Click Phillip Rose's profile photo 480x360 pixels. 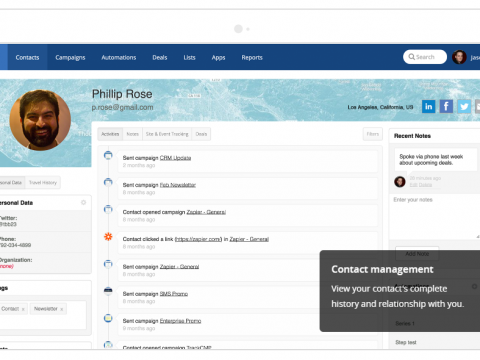40,120
